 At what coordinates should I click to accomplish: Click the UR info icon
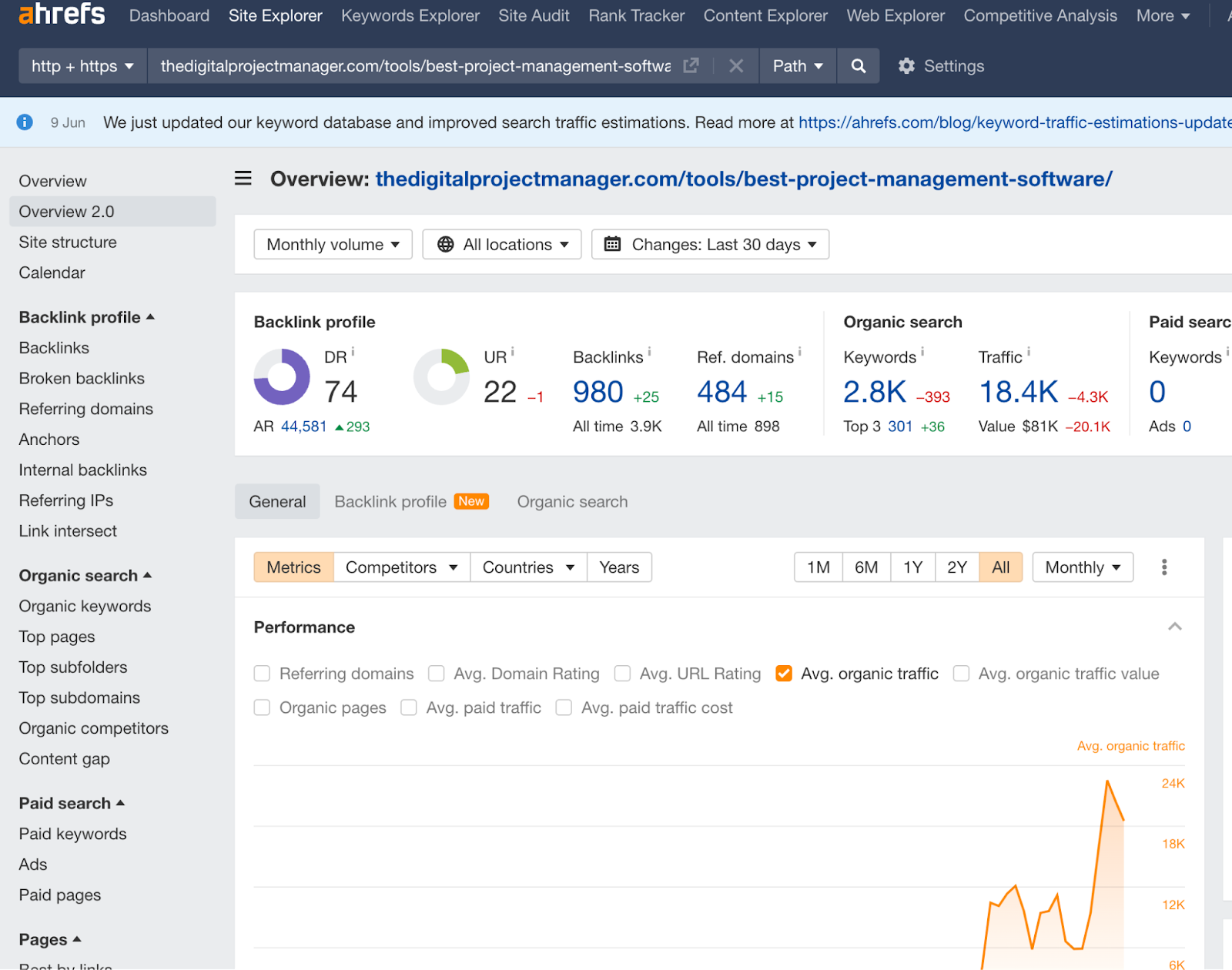[x=512, y=352]
